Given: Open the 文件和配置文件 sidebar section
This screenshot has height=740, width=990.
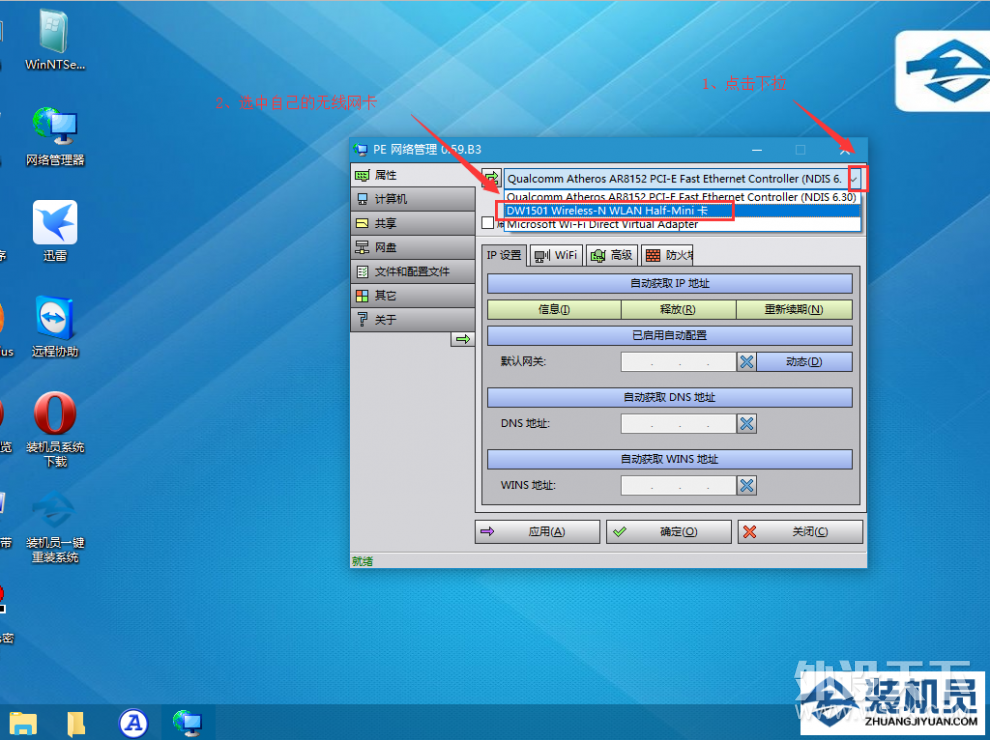Looking at the screenshot, I should coord(413,272).
